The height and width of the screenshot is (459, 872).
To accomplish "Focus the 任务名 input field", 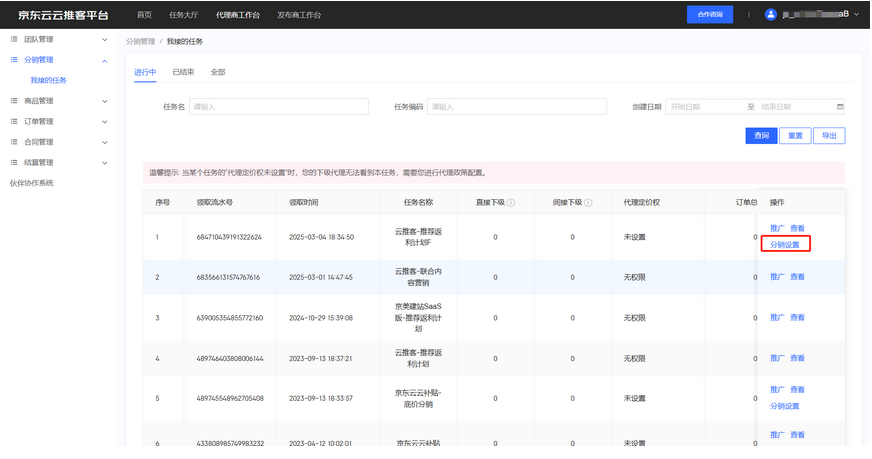I will [279, 107].
